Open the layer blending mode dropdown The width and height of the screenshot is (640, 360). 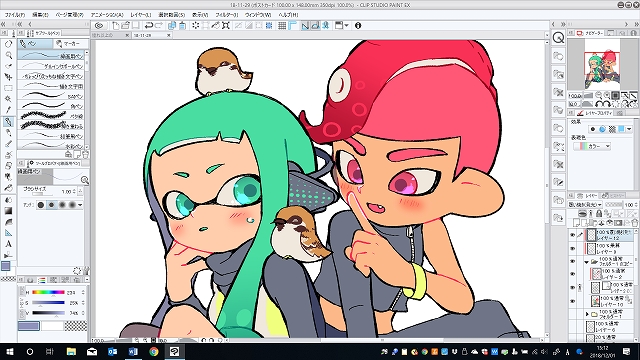coord(585,204)
